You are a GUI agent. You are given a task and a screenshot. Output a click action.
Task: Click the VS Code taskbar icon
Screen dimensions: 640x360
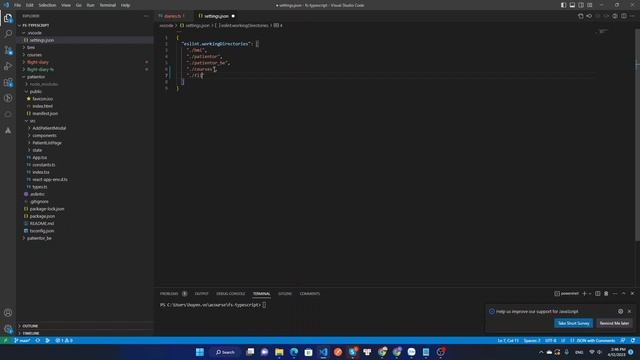[323, 352]
